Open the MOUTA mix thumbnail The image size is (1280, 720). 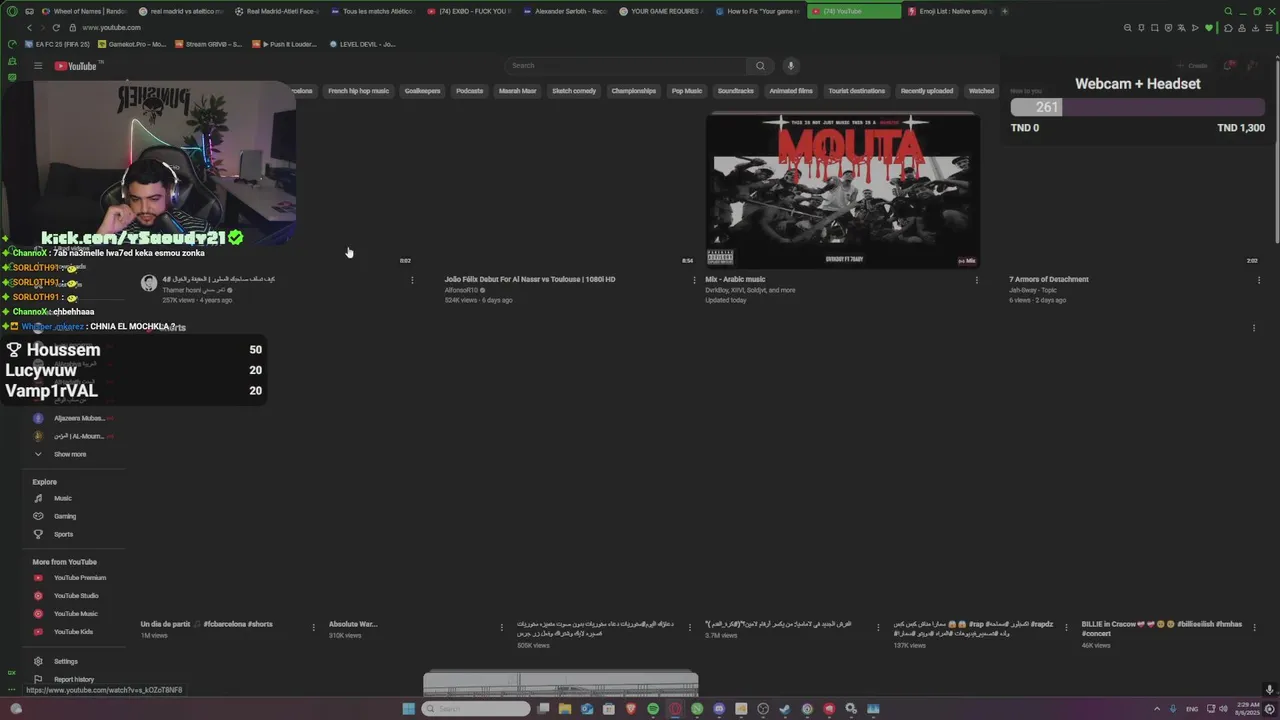(842, 190)
